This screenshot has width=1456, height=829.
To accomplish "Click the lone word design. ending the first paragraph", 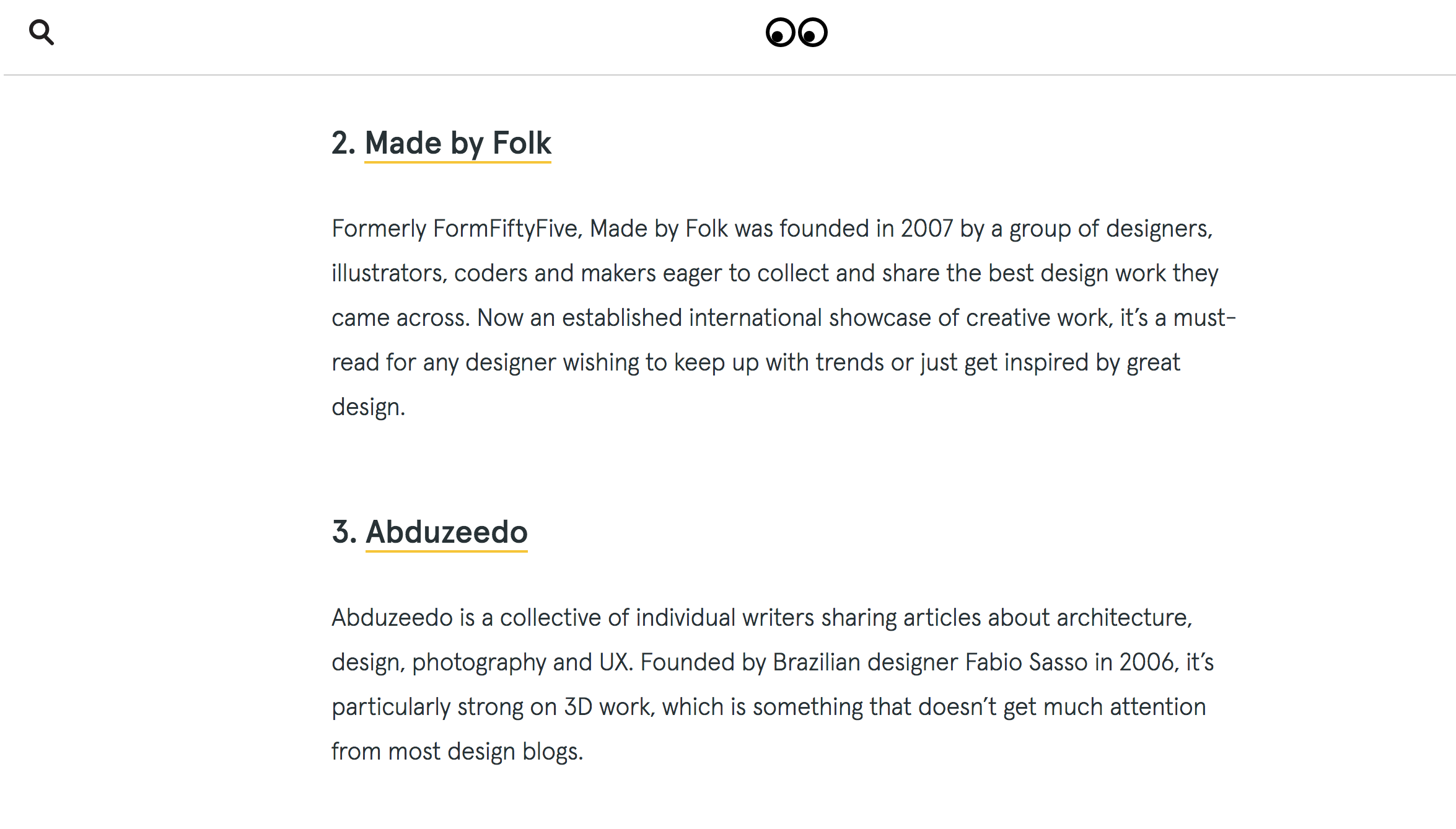I will (x=368, y=407).
